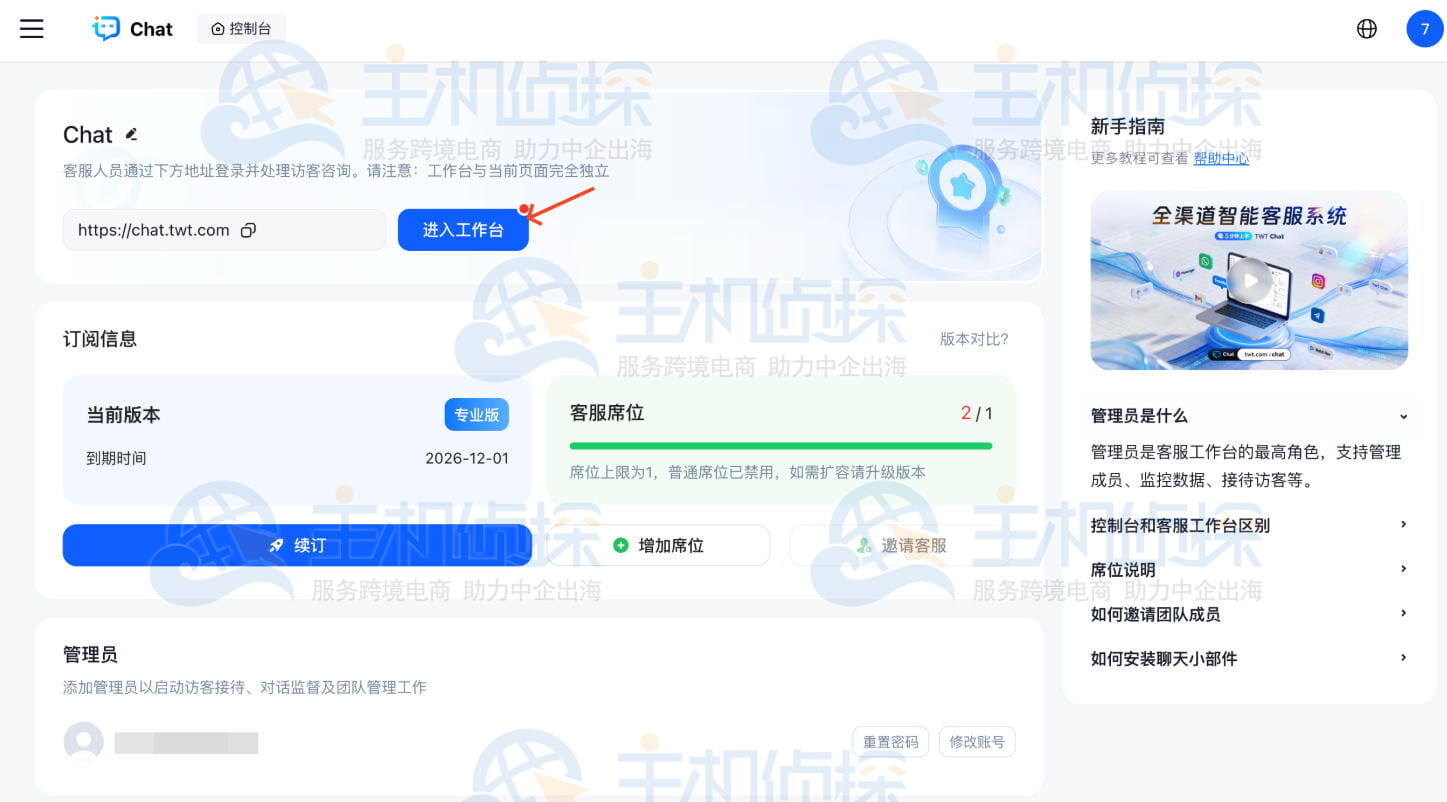Open the hamburger menu
The width and height of the screenshot is (1447, 802).
(x=32, y=29)
